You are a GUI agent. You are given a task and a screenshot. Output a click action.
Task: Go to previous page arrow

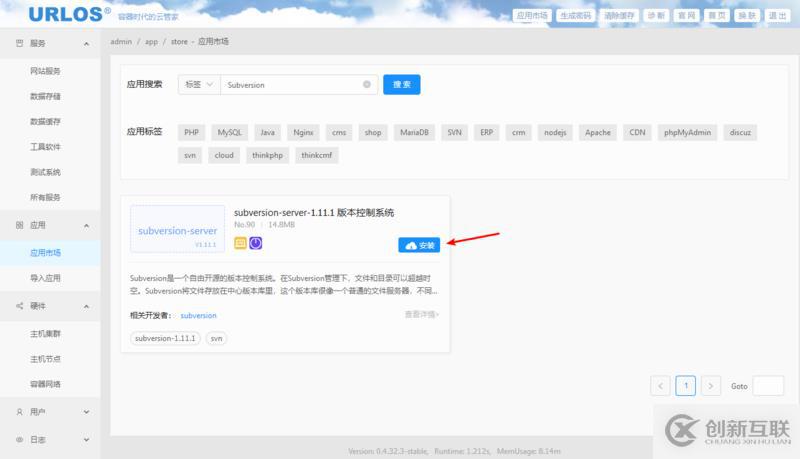point(660,385)
